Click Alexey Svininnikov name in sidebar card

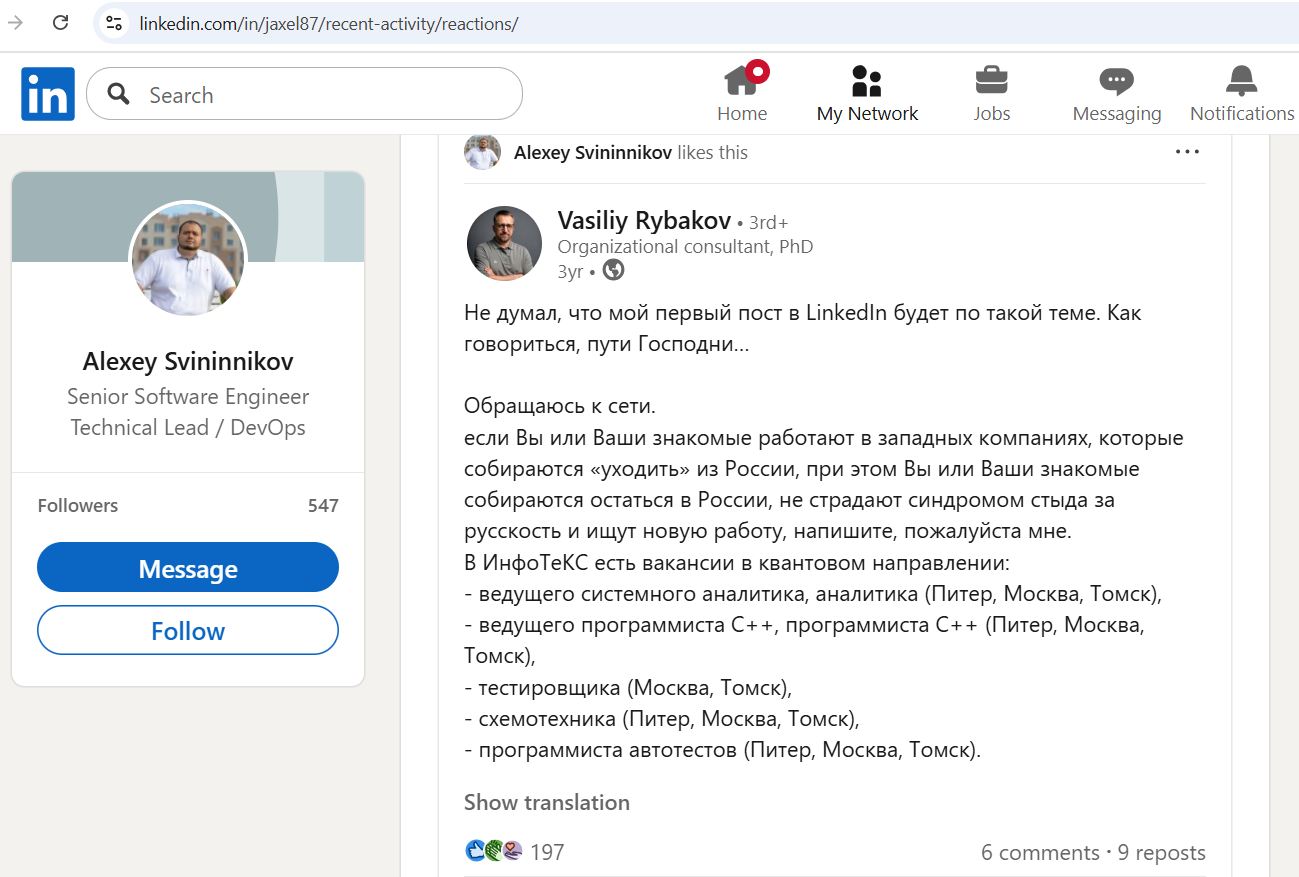tap(188, 361)
